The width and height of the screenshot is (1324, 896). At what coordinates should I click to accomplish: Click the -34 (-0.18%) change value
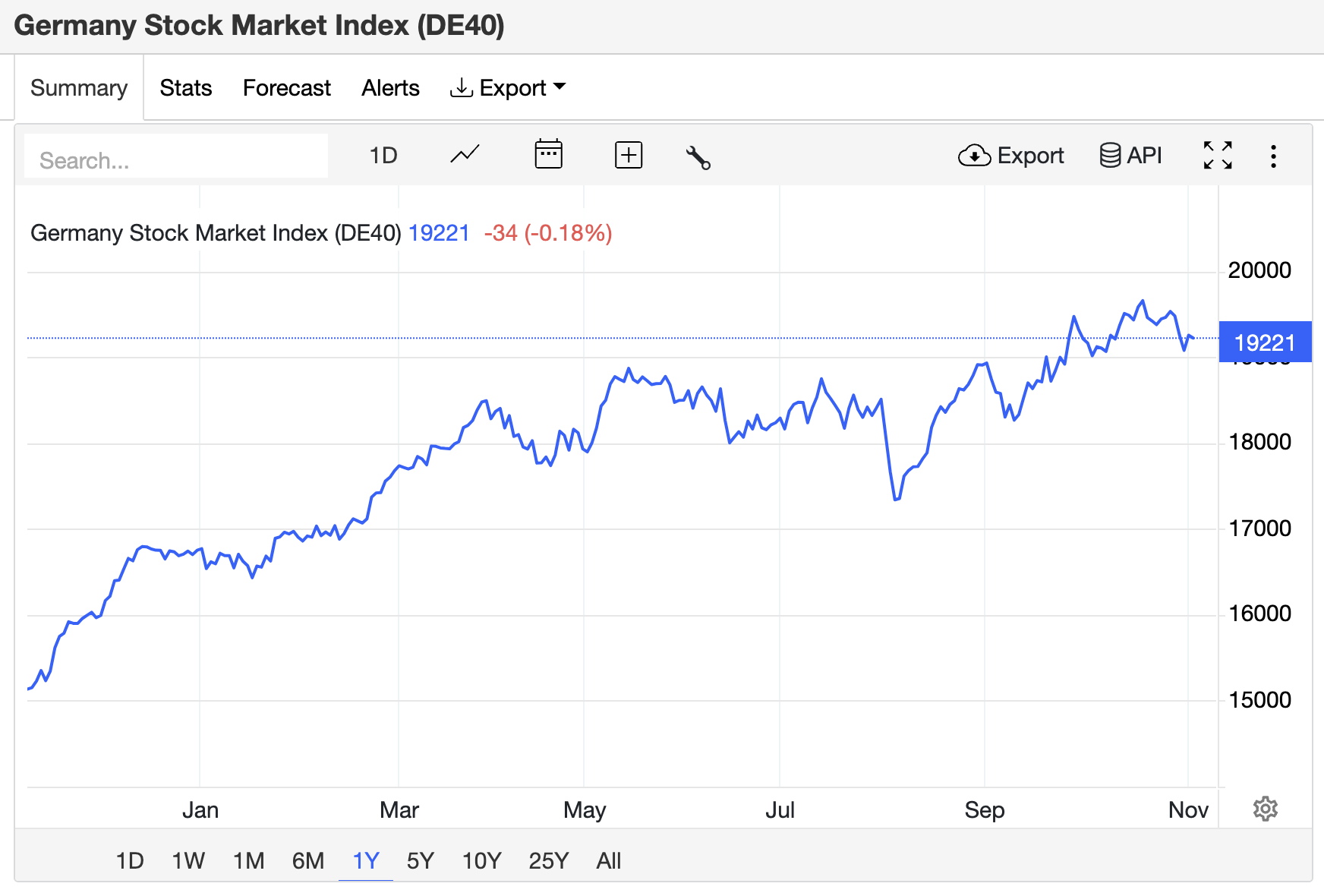(x=548, y=232)
